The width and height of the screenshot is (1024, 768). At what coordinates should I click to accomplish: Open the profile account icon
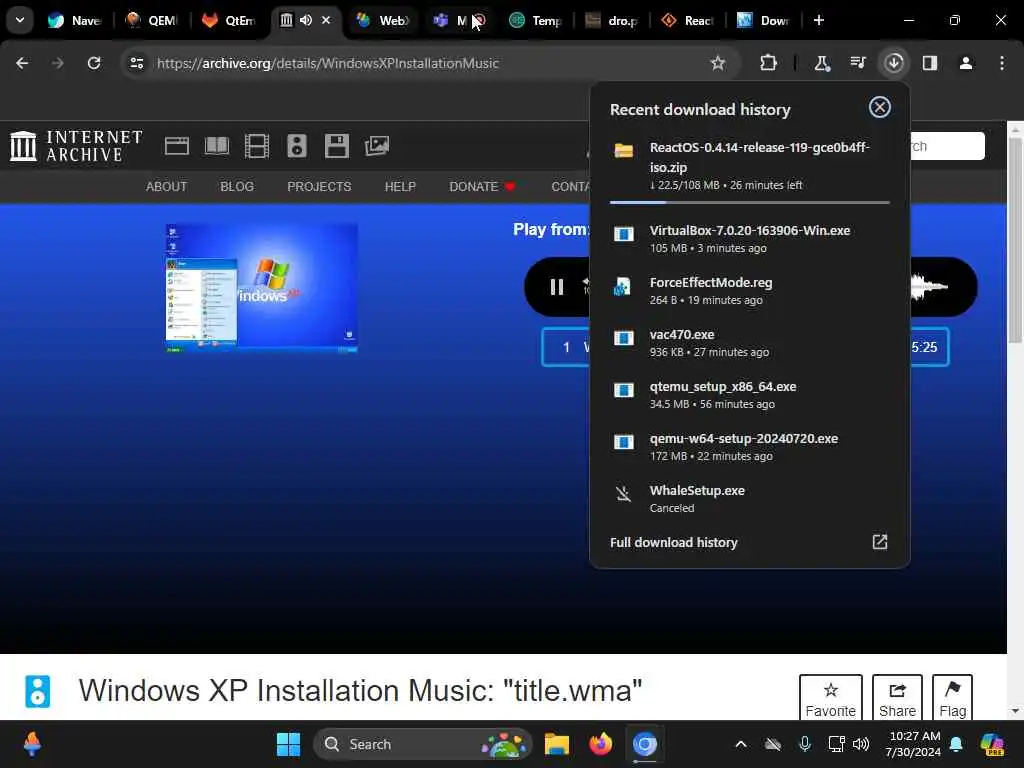point(965,63)
